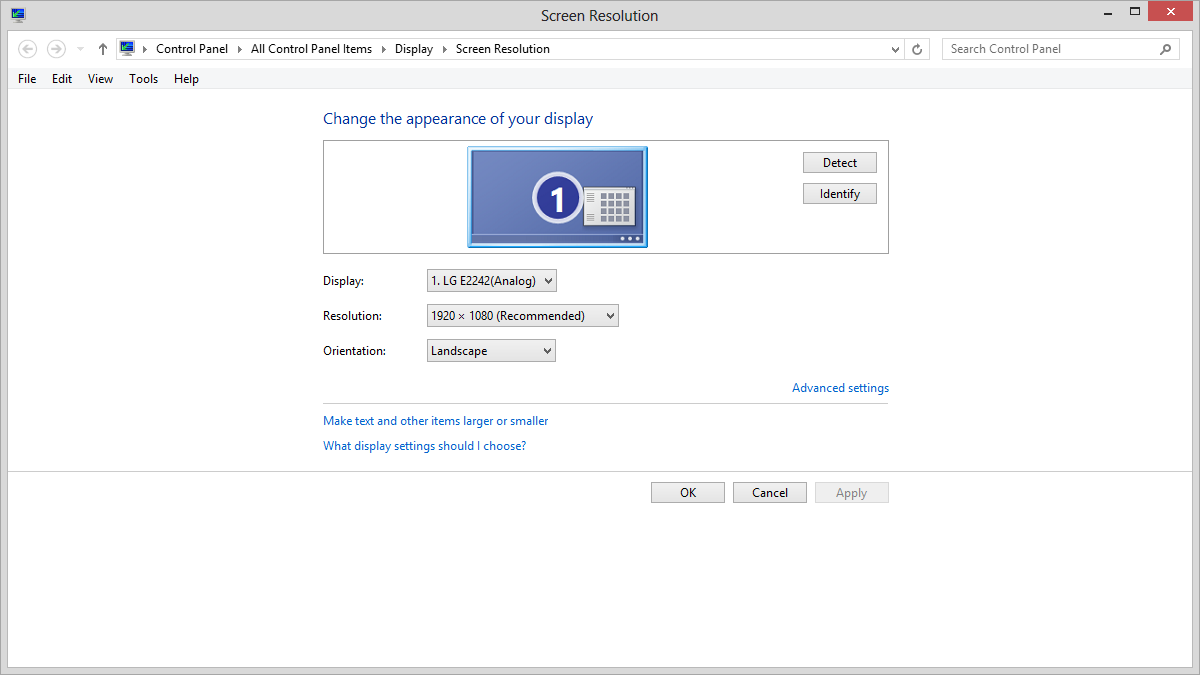Image resolution: width=1200 pixels, height=675 pixels.
Task: Open the File menu
Action: (27, 79)
